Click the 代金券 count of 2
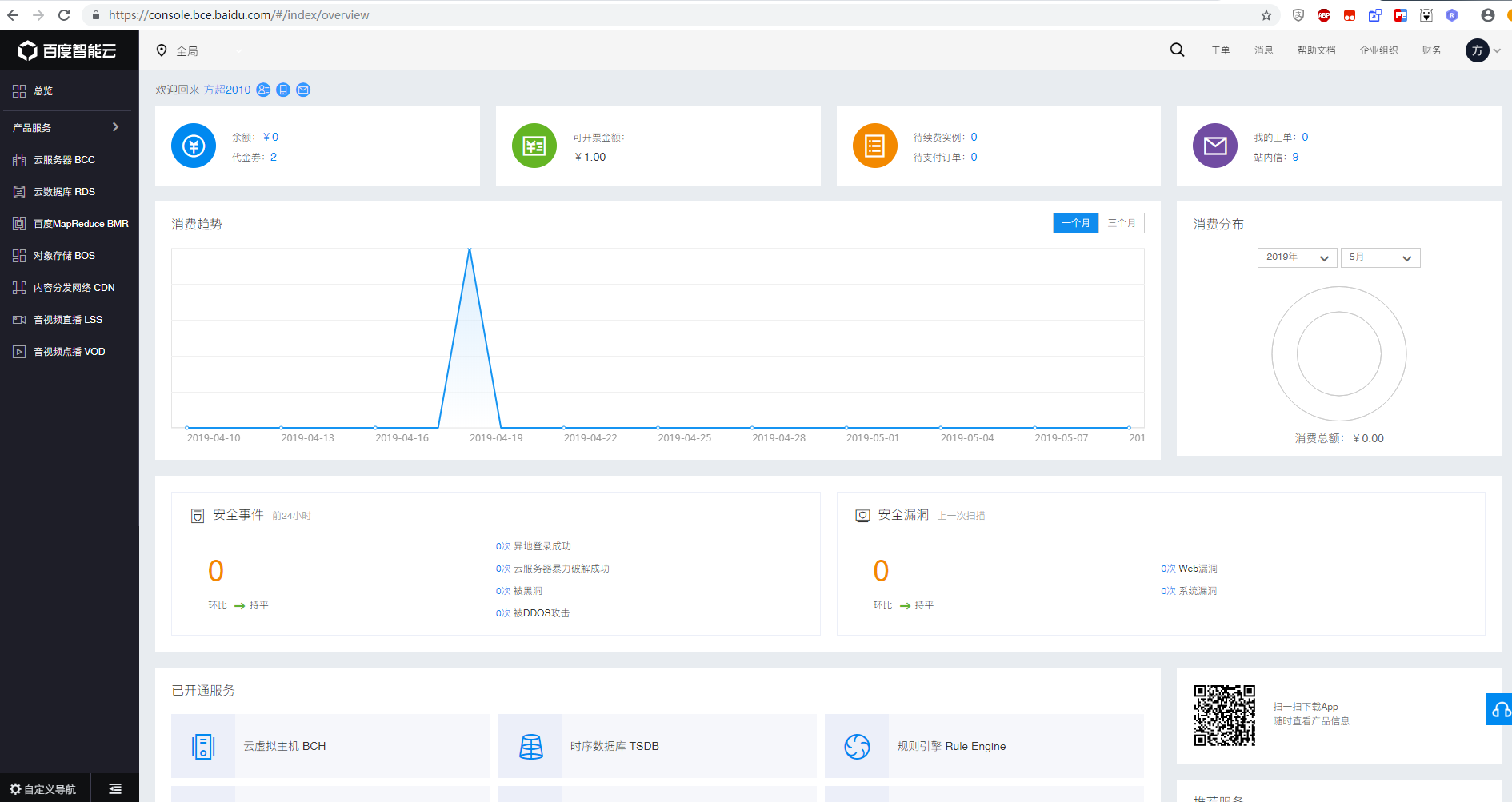 tap(274, 157)
